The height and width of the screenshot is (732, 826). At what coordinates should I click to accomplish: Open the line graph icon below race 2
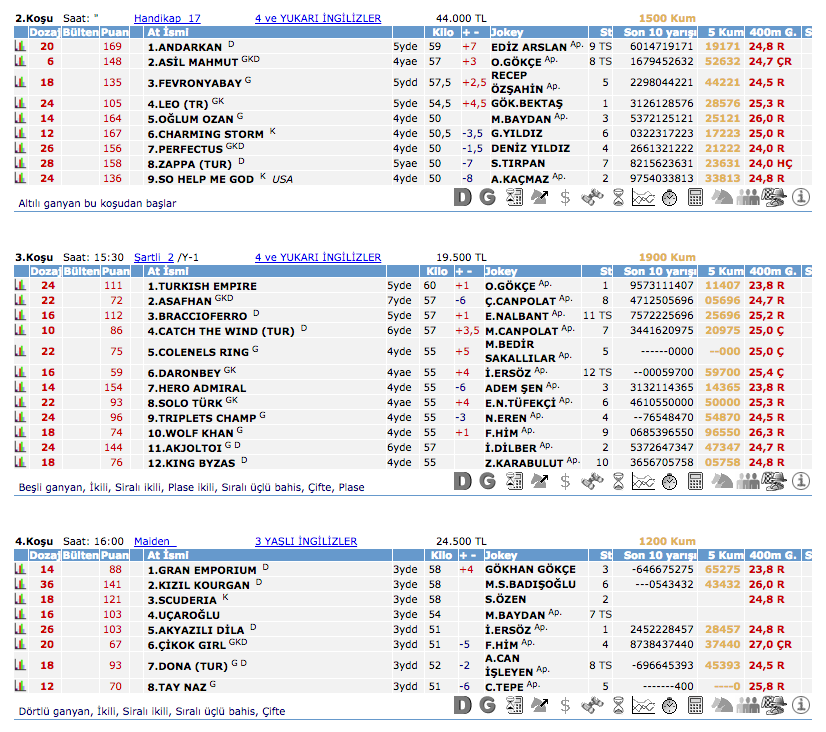(644, 197)
